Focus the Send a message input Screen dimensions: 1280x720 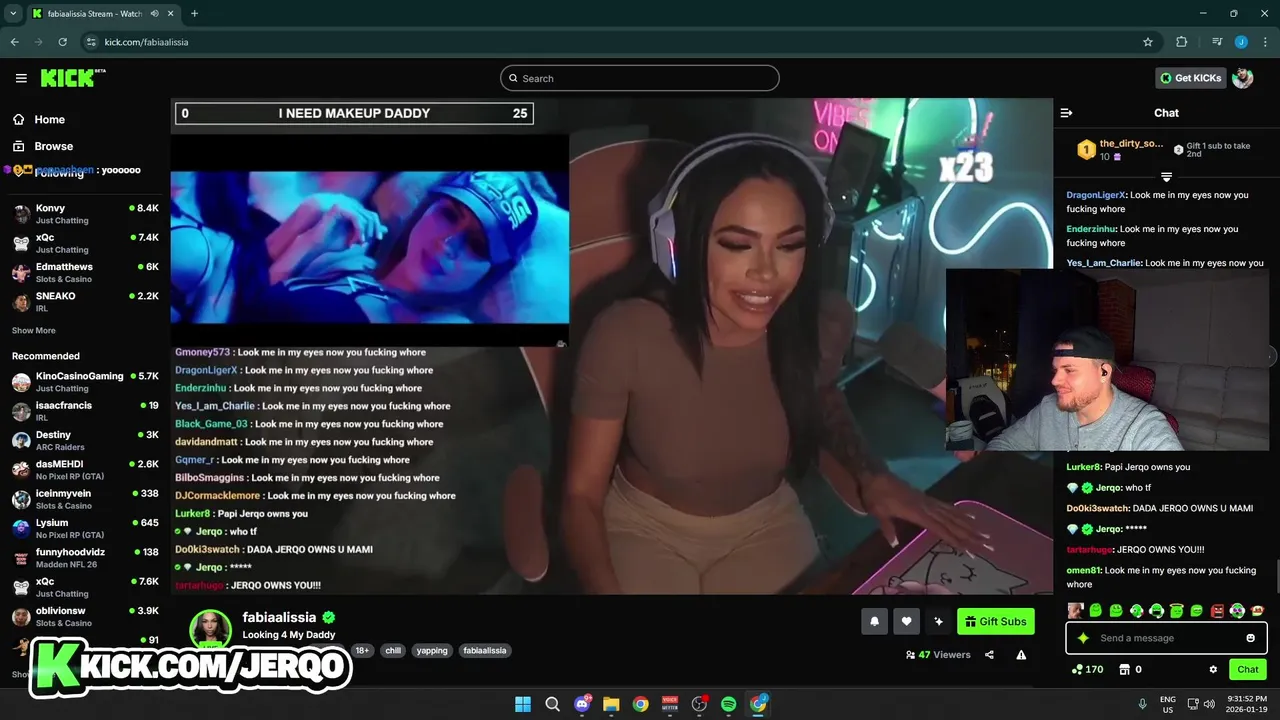point(1166,638)
